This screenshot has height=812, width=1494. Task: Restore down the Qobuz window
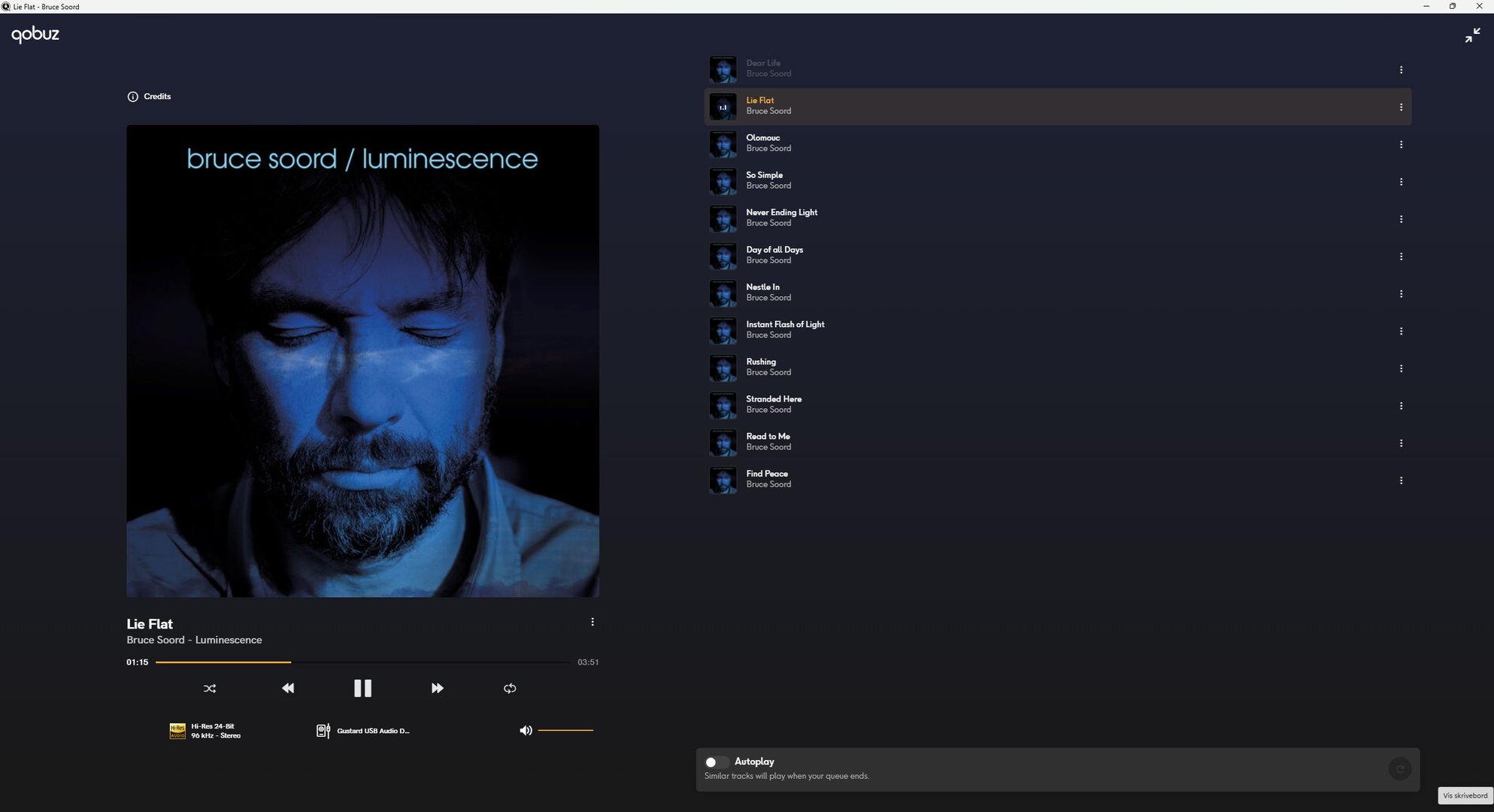(1453, 6)
